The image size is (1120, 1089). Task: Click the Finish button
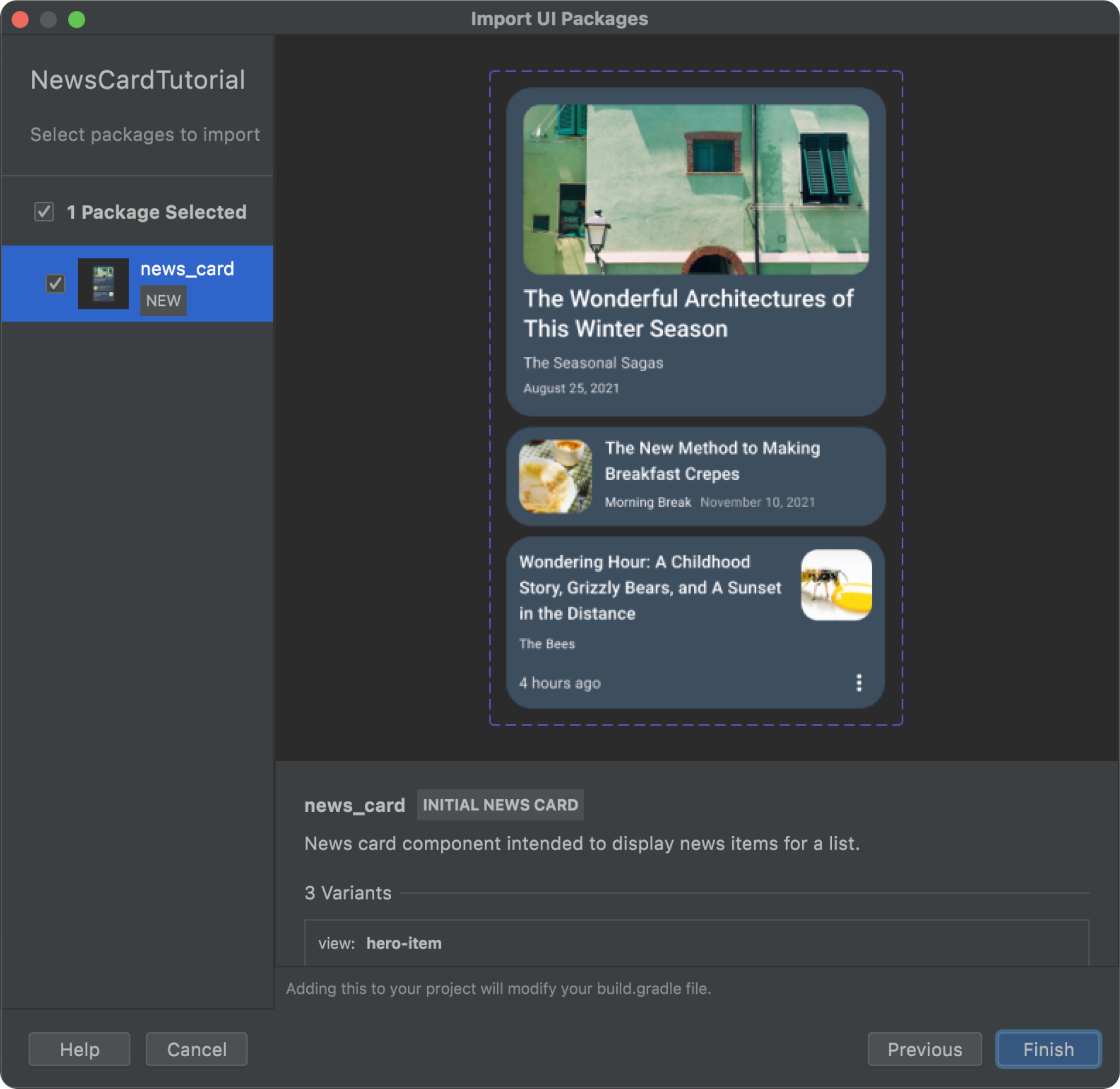(1048, 1049)
